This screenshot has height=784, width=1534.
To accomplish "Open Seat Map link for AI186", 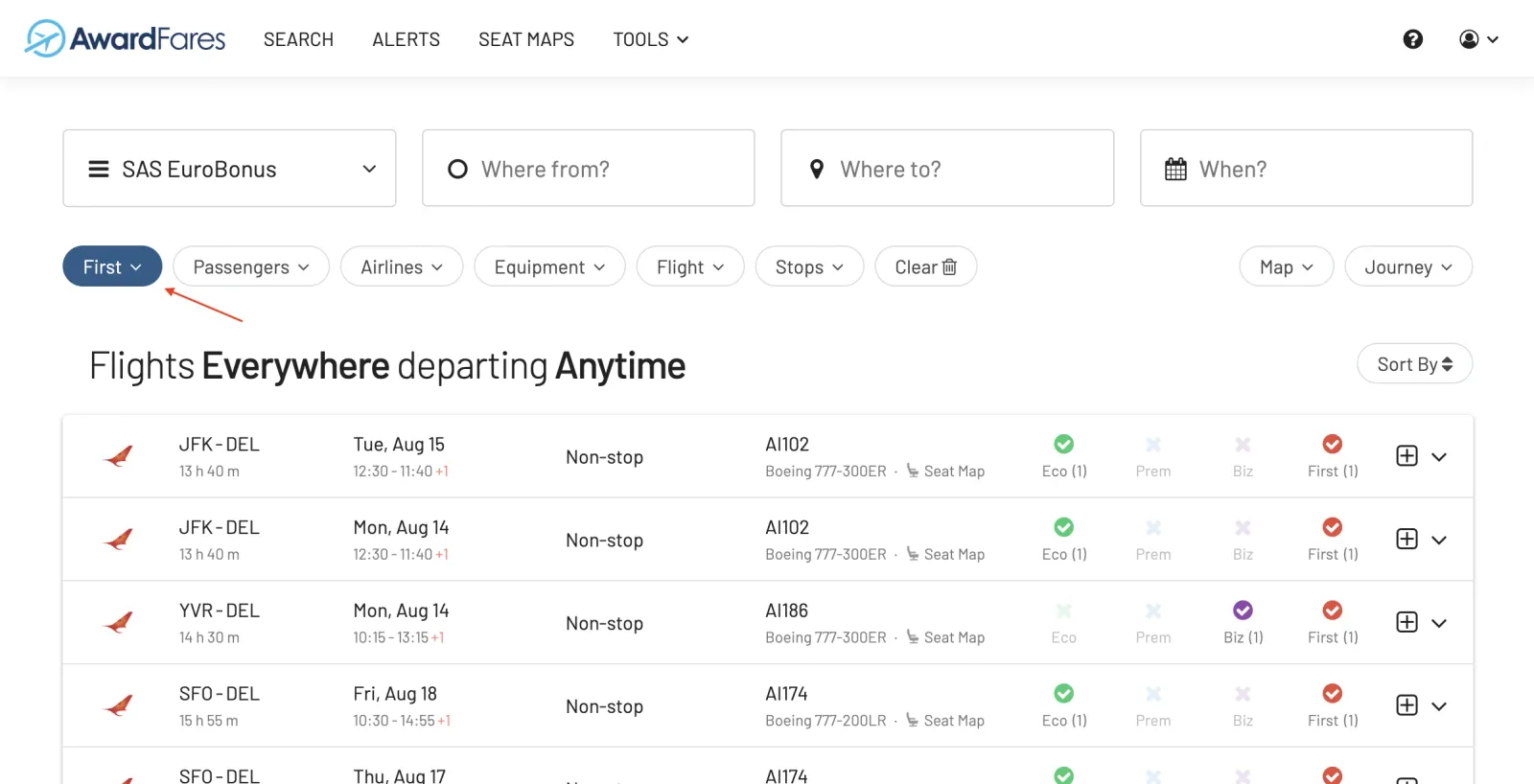I will click(x=945, y=638).
